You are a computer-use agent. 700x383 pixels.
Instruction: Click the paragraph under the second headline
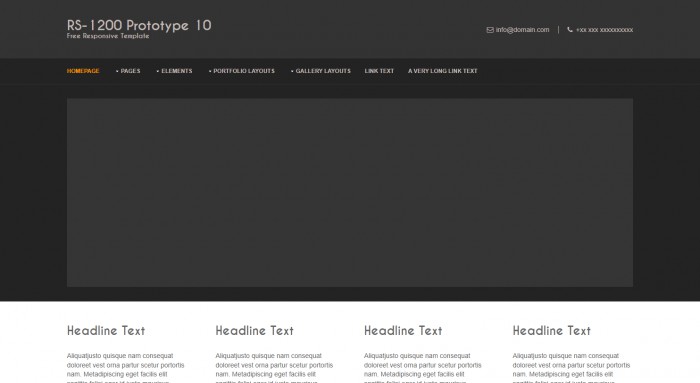coord(275,367)
